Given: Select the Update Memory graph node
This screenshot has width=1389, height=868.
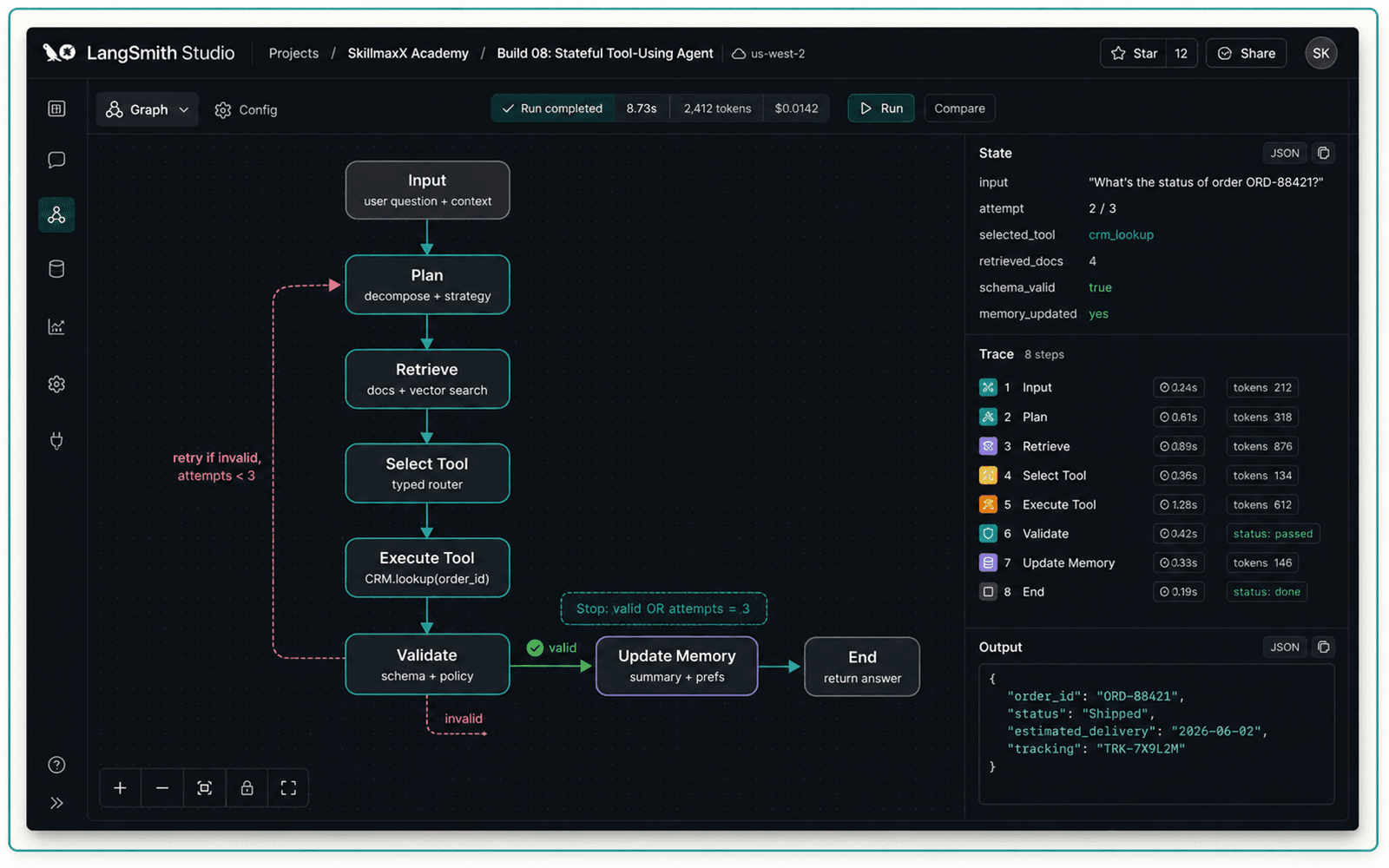Looking at the screenshot, I should click(677, 666).
